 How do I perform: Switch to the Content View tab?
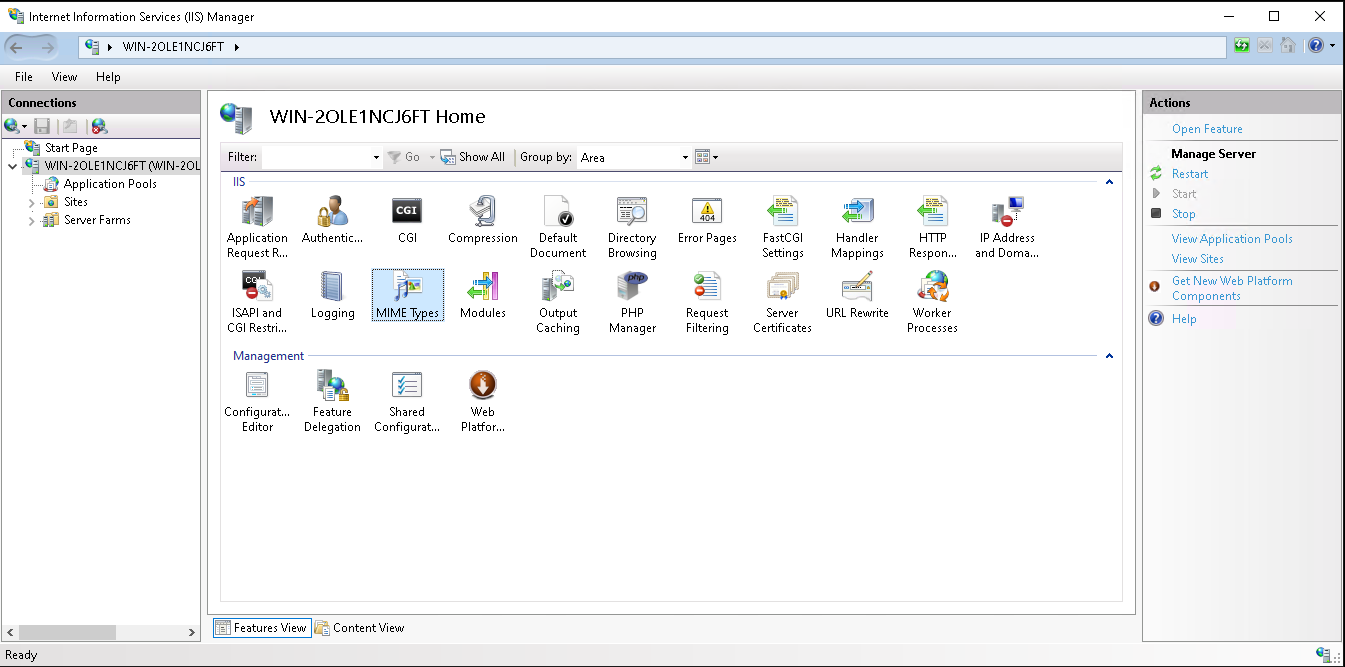coord(360,628)
